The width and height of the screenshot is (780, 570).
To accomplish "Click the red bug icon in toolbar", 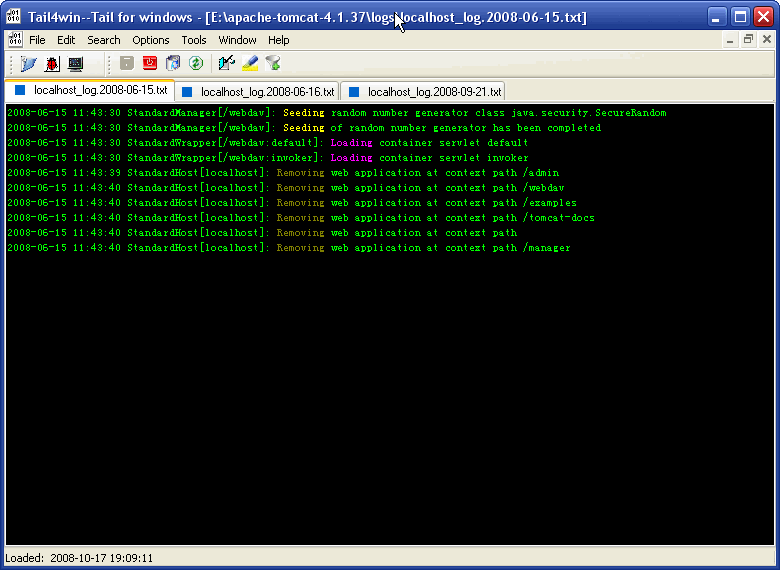I will 51,63.
